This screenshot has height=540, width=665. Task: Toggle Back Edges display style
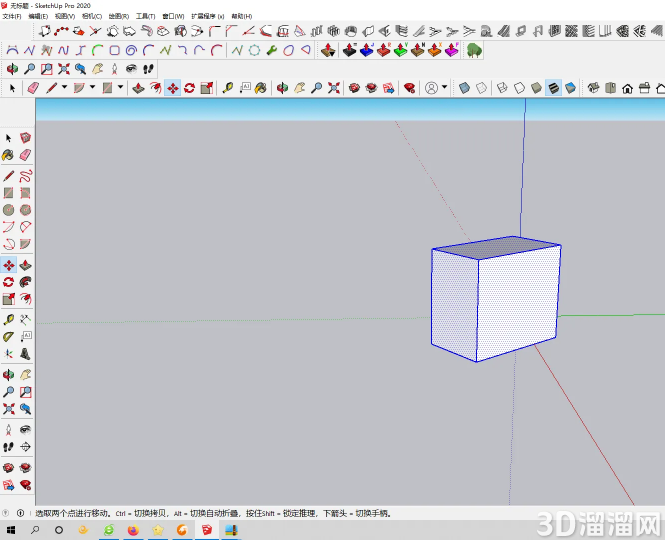(481, 88)
